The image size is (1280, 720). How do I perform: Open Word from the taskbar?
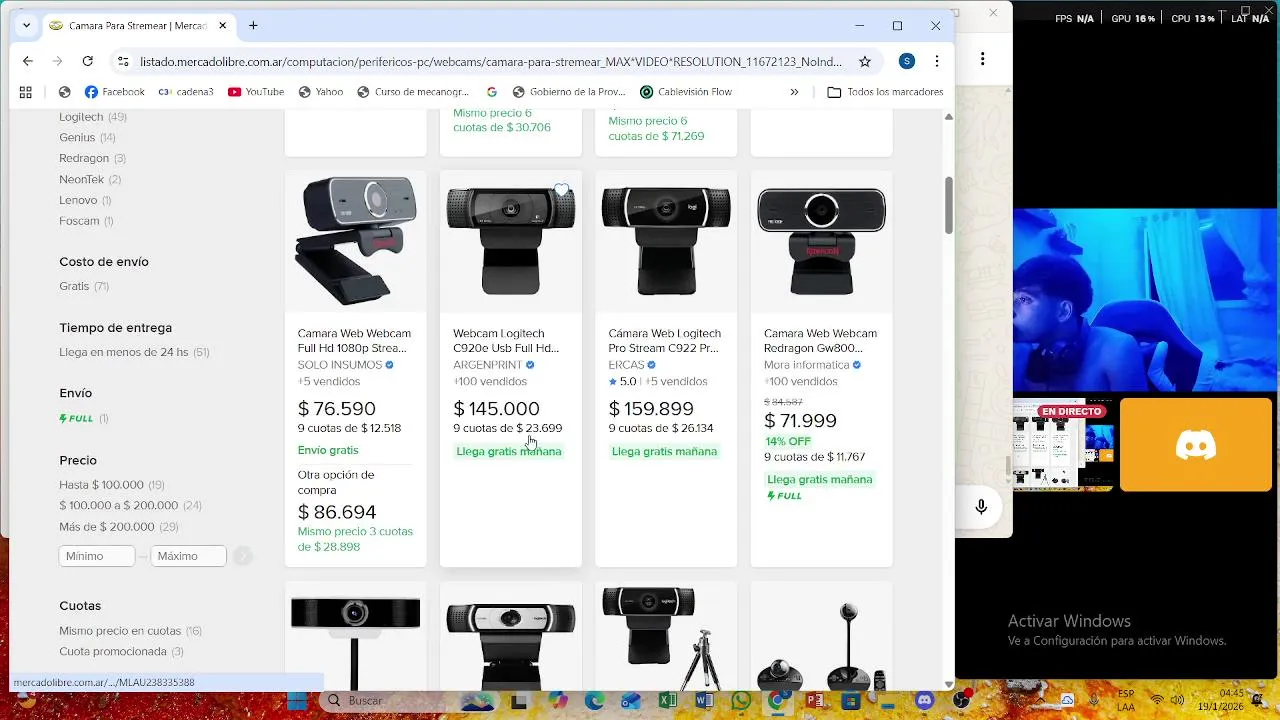pos(704,701)
